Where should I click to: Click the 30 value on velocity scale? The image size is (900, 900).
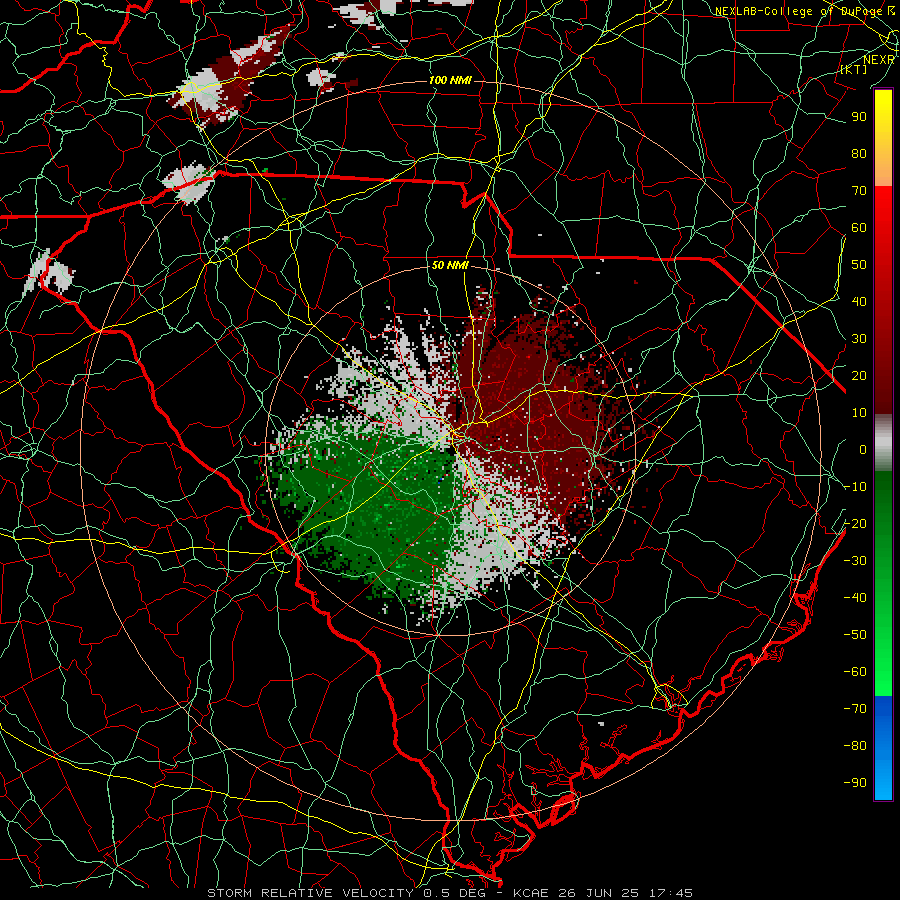click(x=859, y=339)
